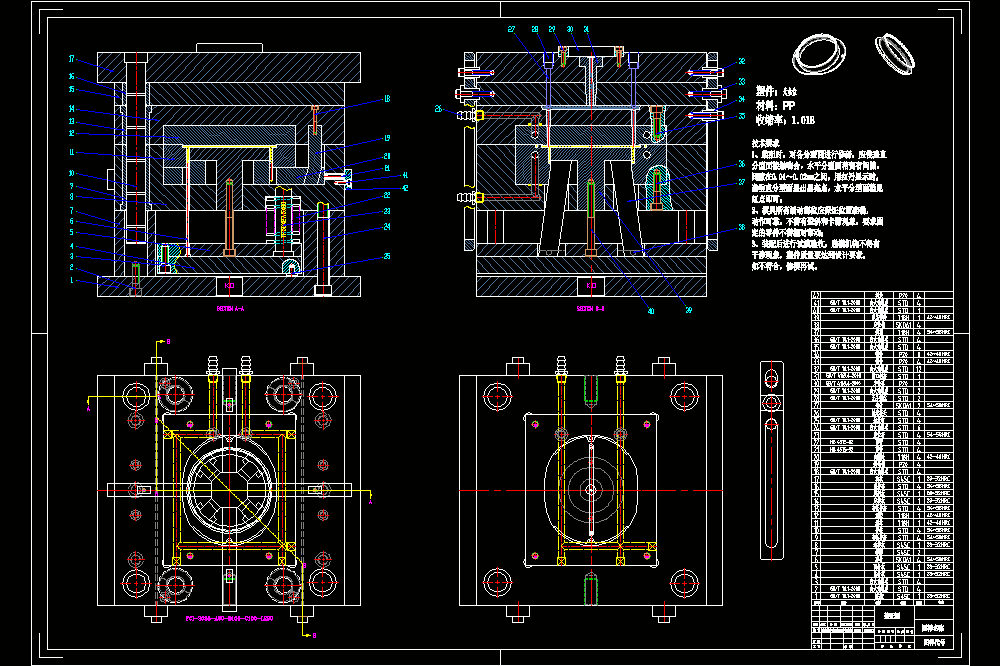Click balloon number 28
The height and width of the screenshot is (666, 1000).
(535, 29)
